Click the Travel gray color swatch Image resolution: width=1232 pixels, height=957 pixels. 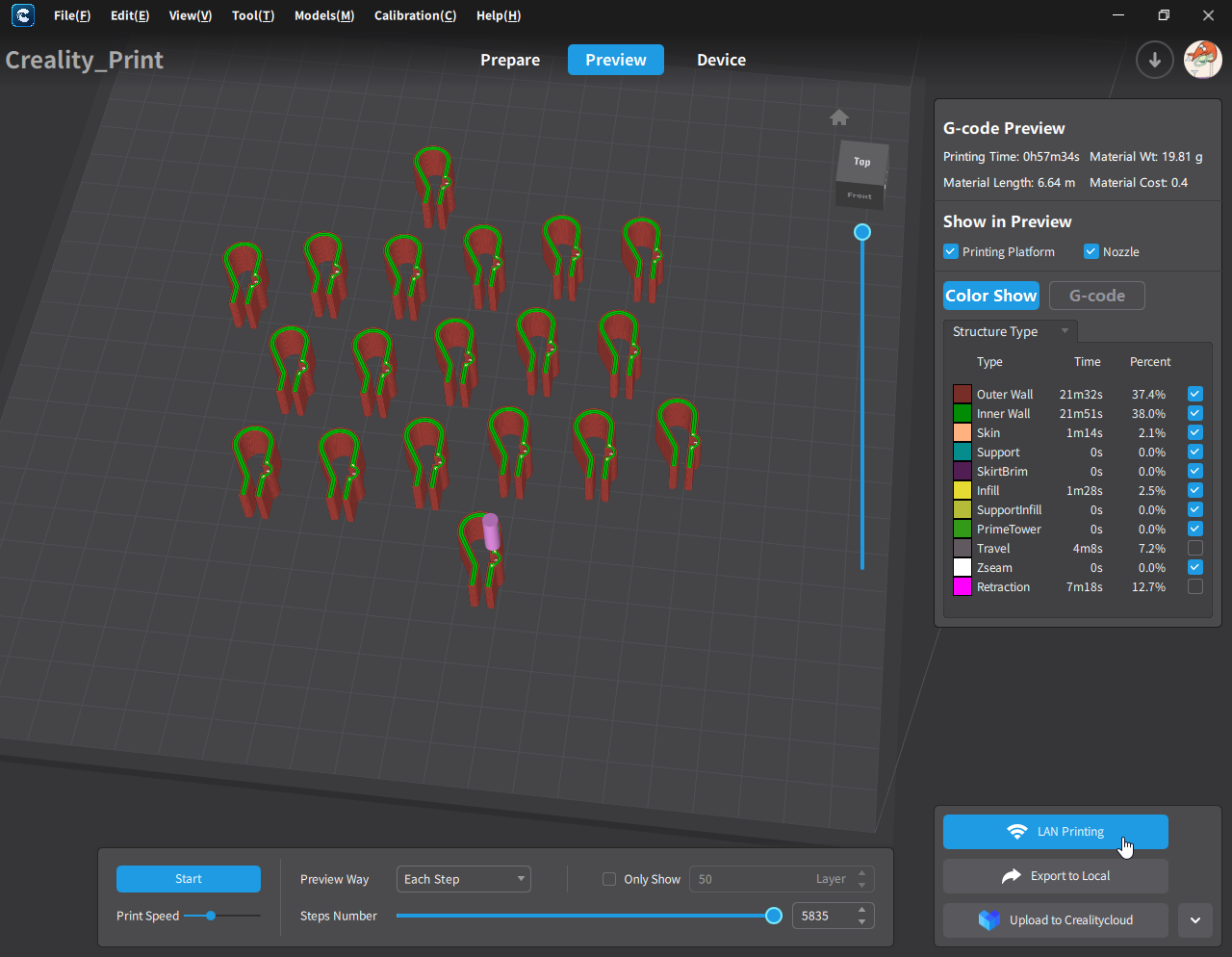pyautogui.click(x=962, y=548)
